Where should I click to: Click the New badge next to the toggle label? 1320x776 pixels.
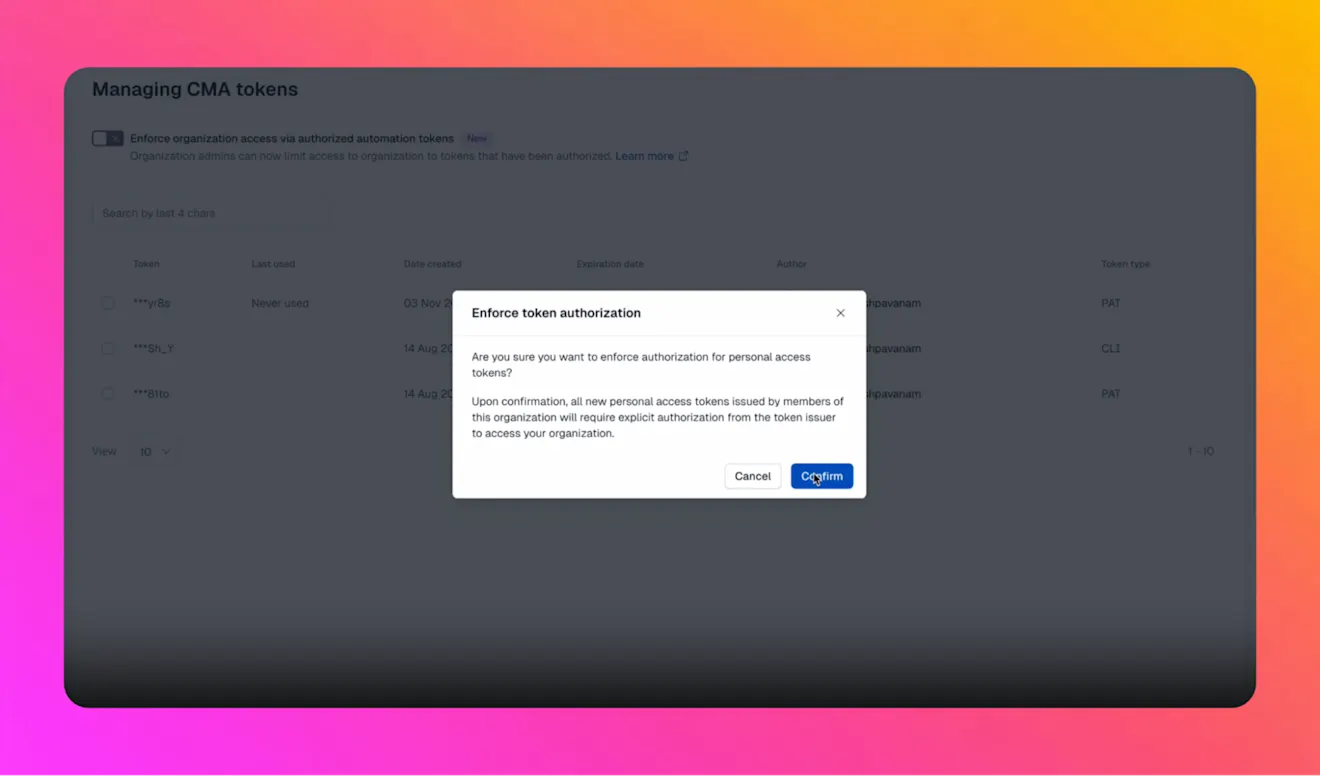point(477,139)
